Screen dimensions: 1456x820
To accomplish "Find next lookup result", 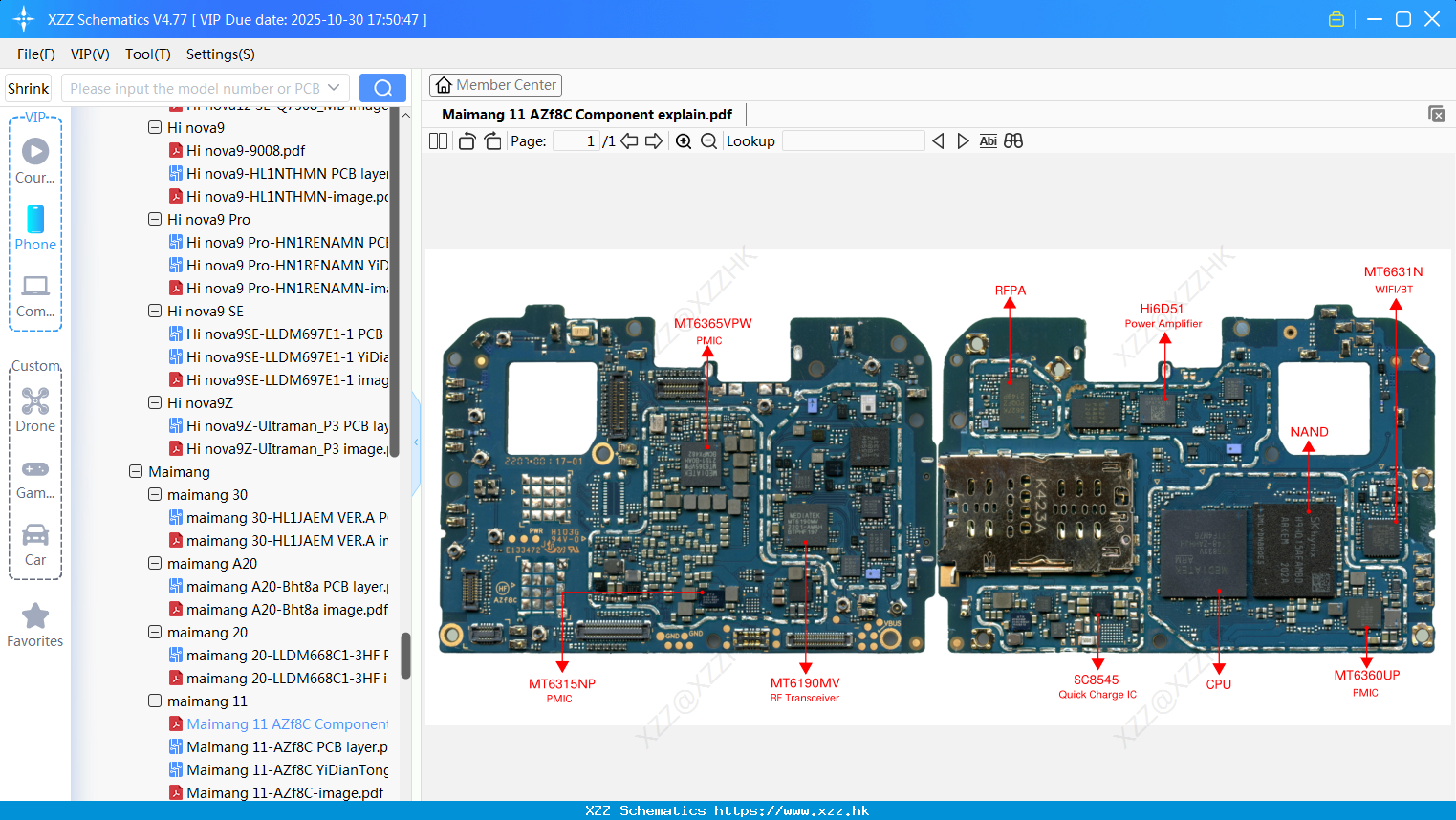I will (x=963, y=141).
